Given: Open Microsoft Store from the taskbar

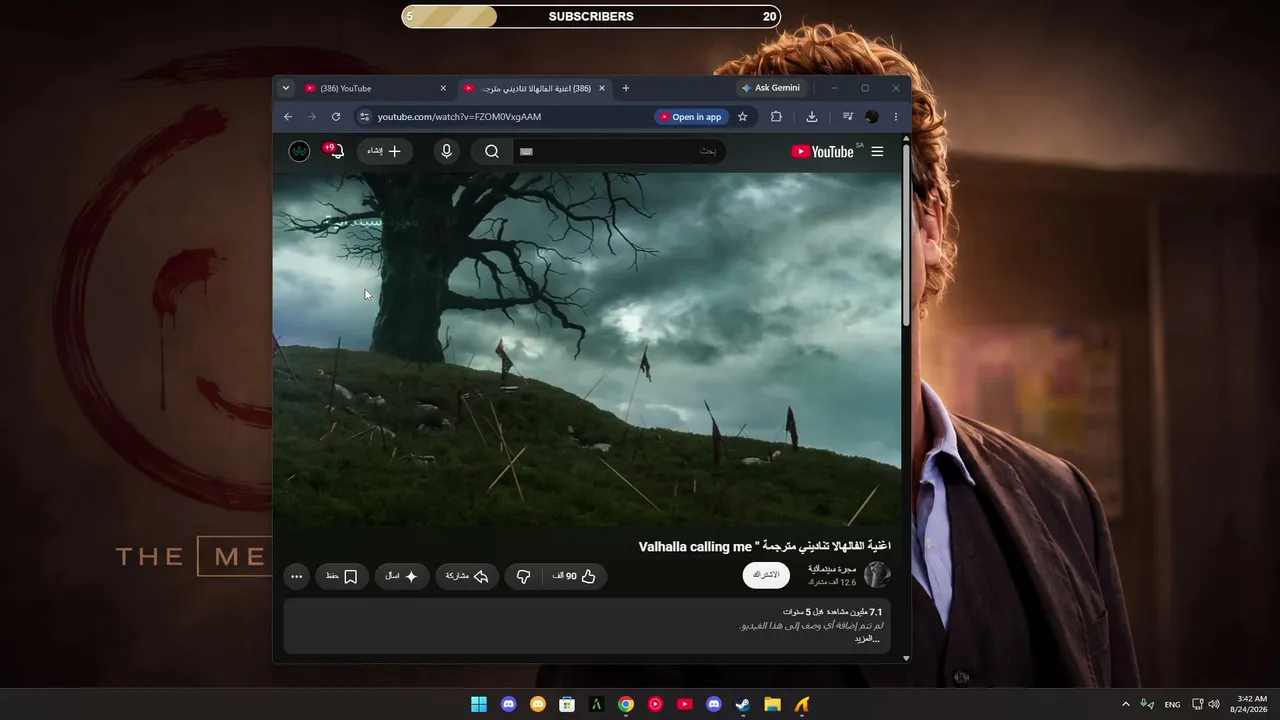Looking at the screenshot, I should [x=567, y=704].
